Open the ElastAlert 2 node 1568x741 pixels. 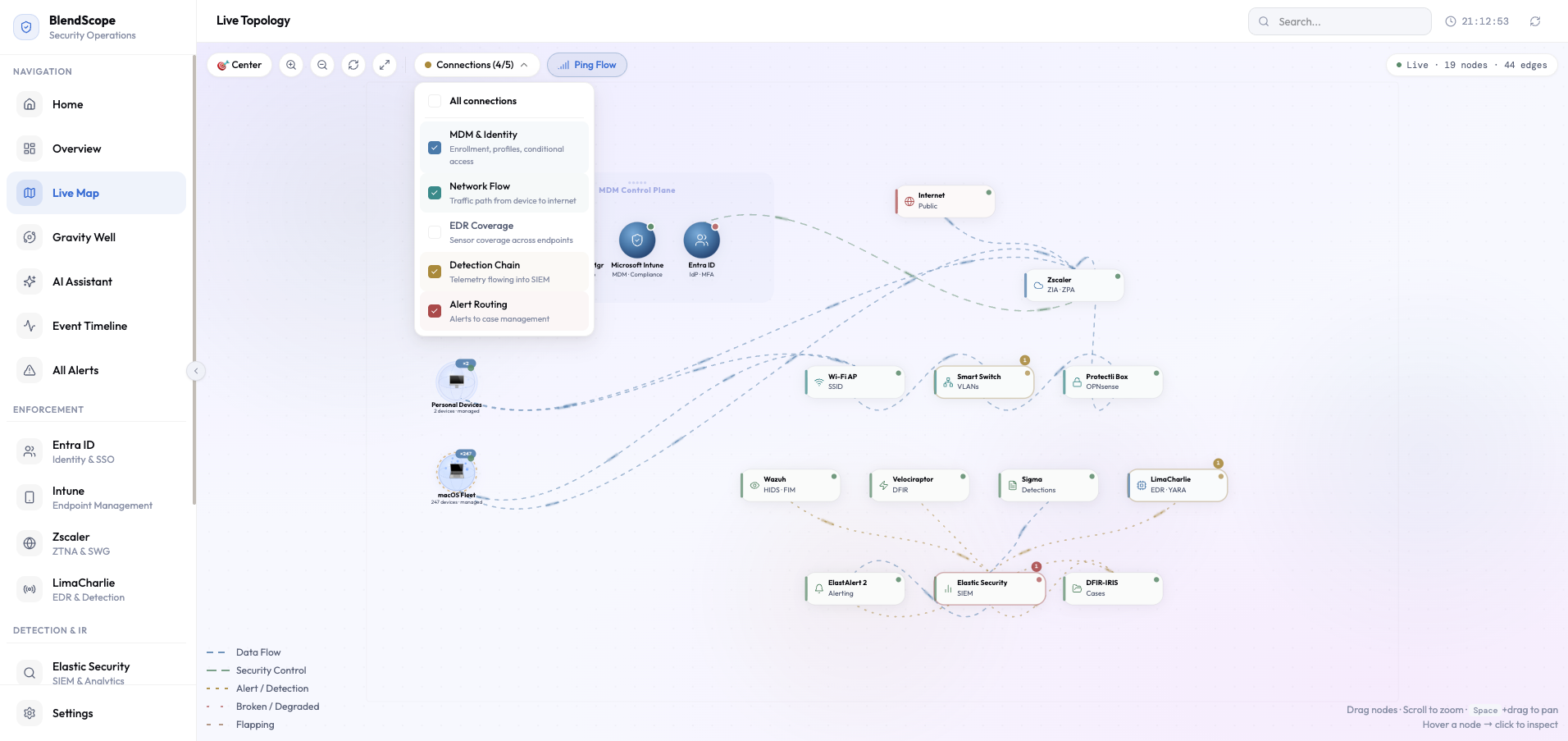(855, 588)
